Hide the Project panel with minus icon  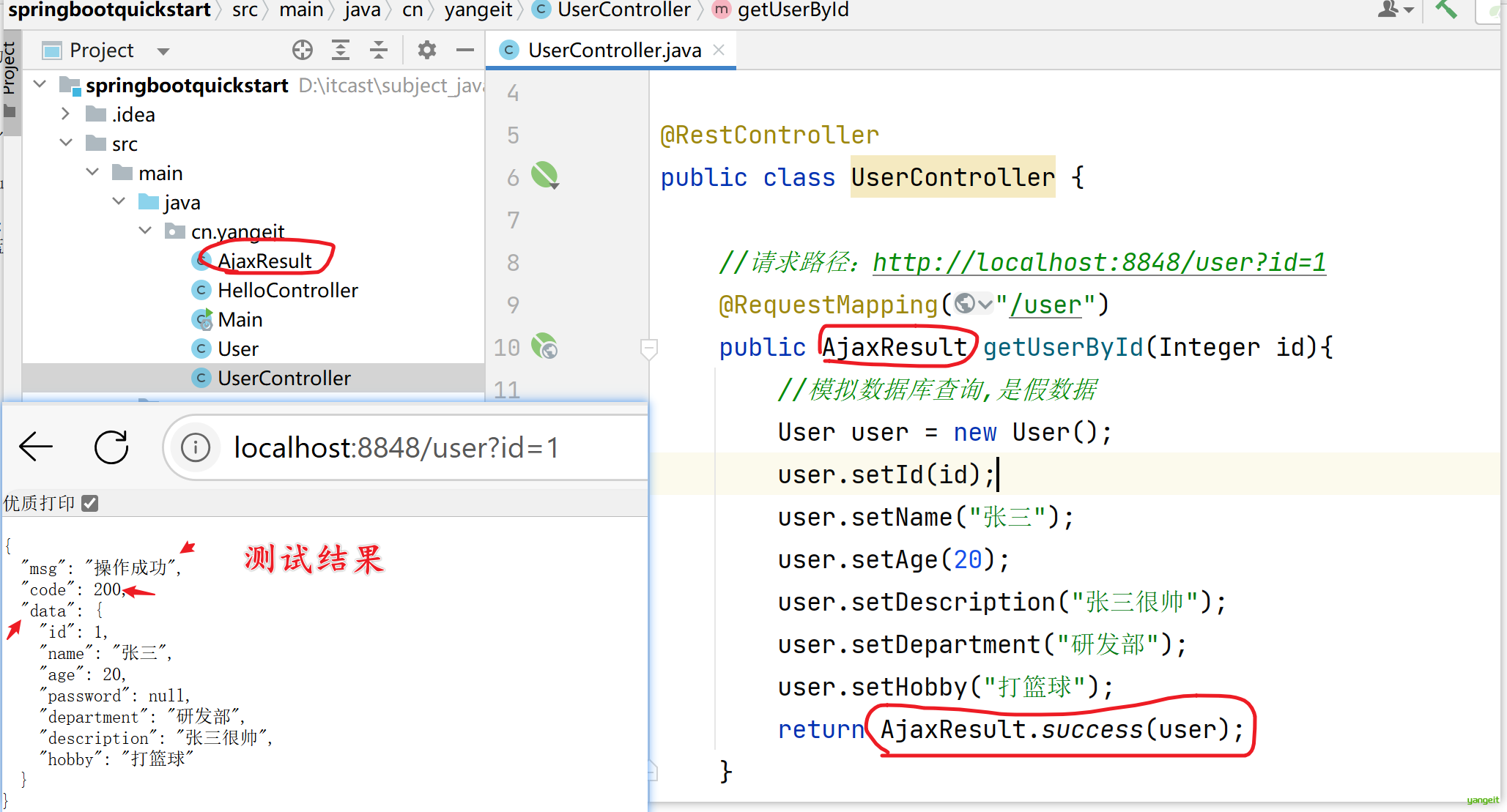(x=464, y=51)
